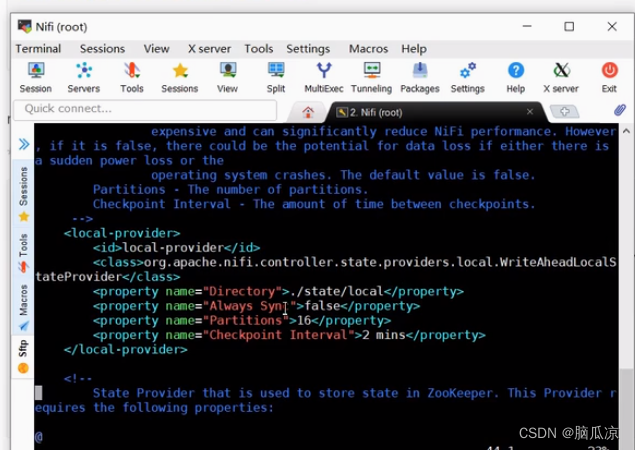Click the red Exit power icon
This screenshot has height=450, width=635.
pos(609,77)
